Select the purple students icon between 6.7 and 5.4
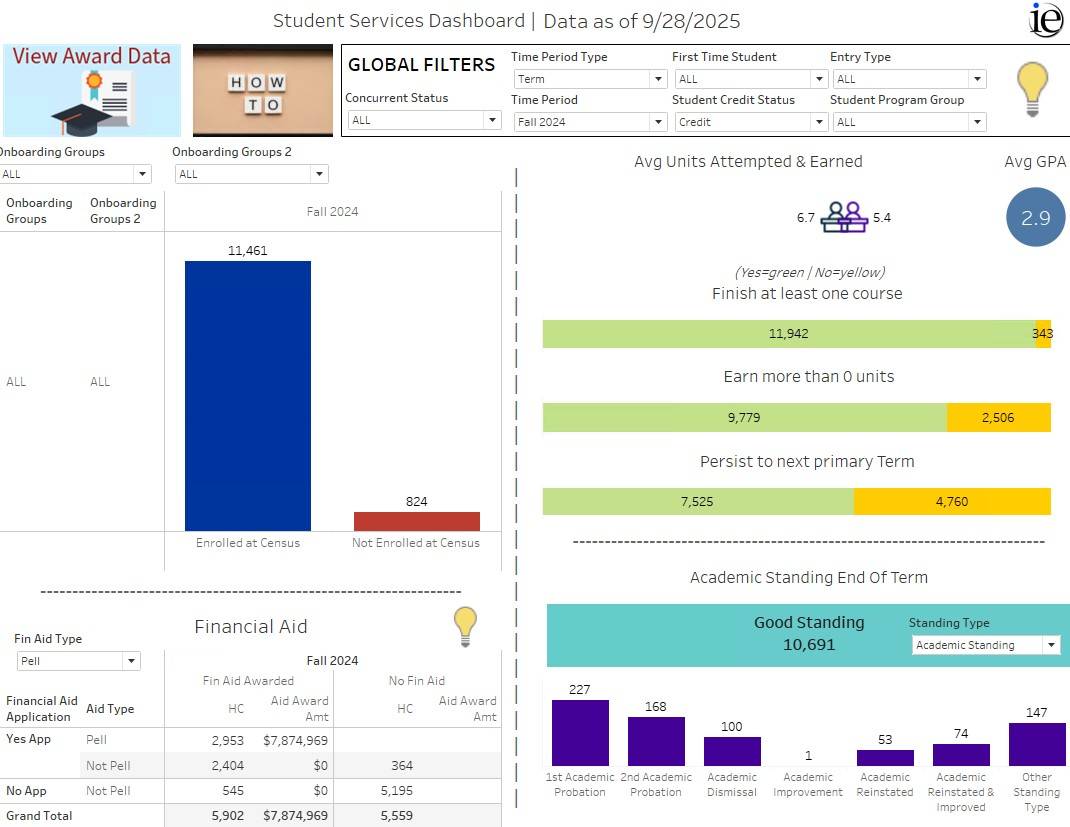1070x827 pixels. [845, 214]
